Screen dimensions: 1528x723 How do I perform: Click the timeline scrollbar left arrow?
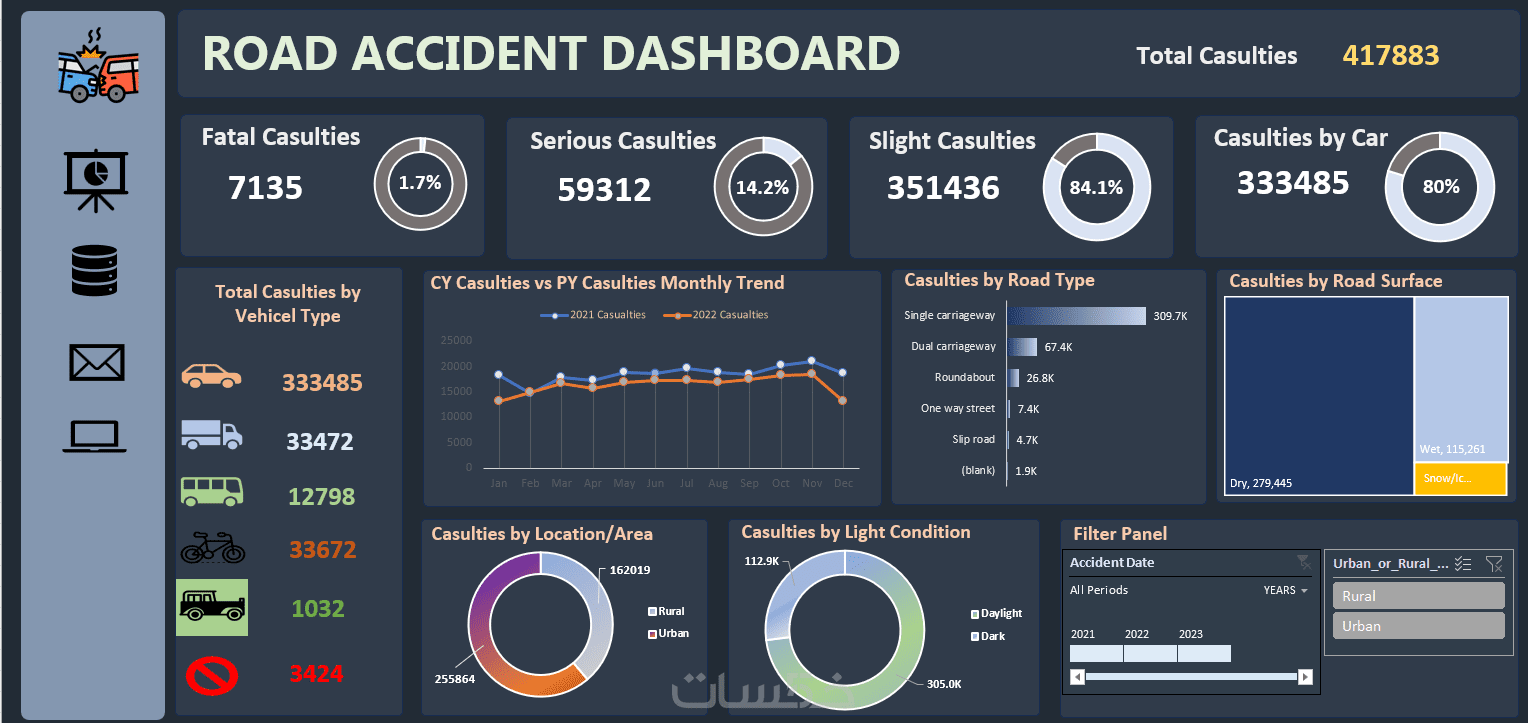(1077, 677)
